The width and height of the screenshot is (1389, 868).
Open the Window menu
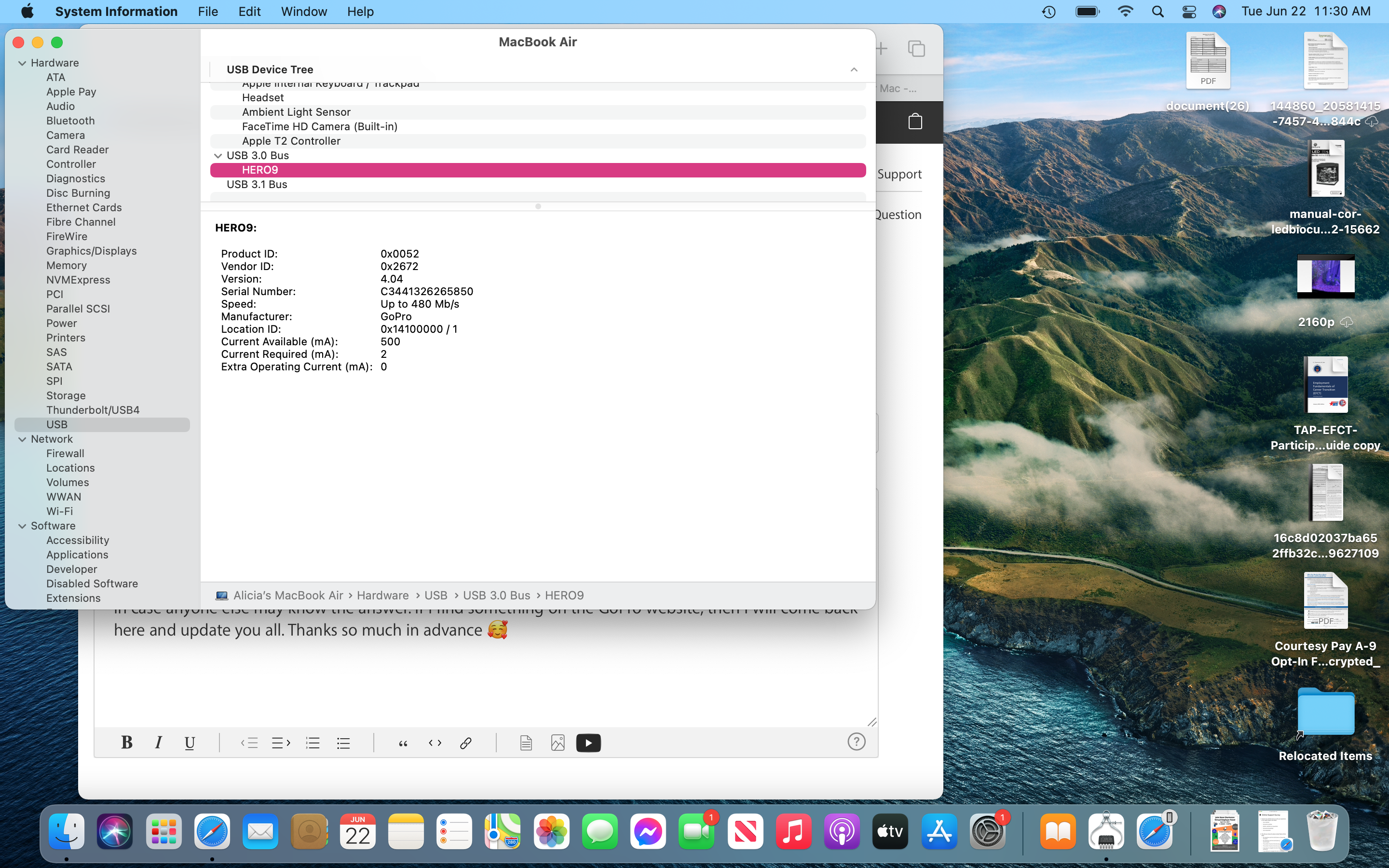tap(304, 12)
